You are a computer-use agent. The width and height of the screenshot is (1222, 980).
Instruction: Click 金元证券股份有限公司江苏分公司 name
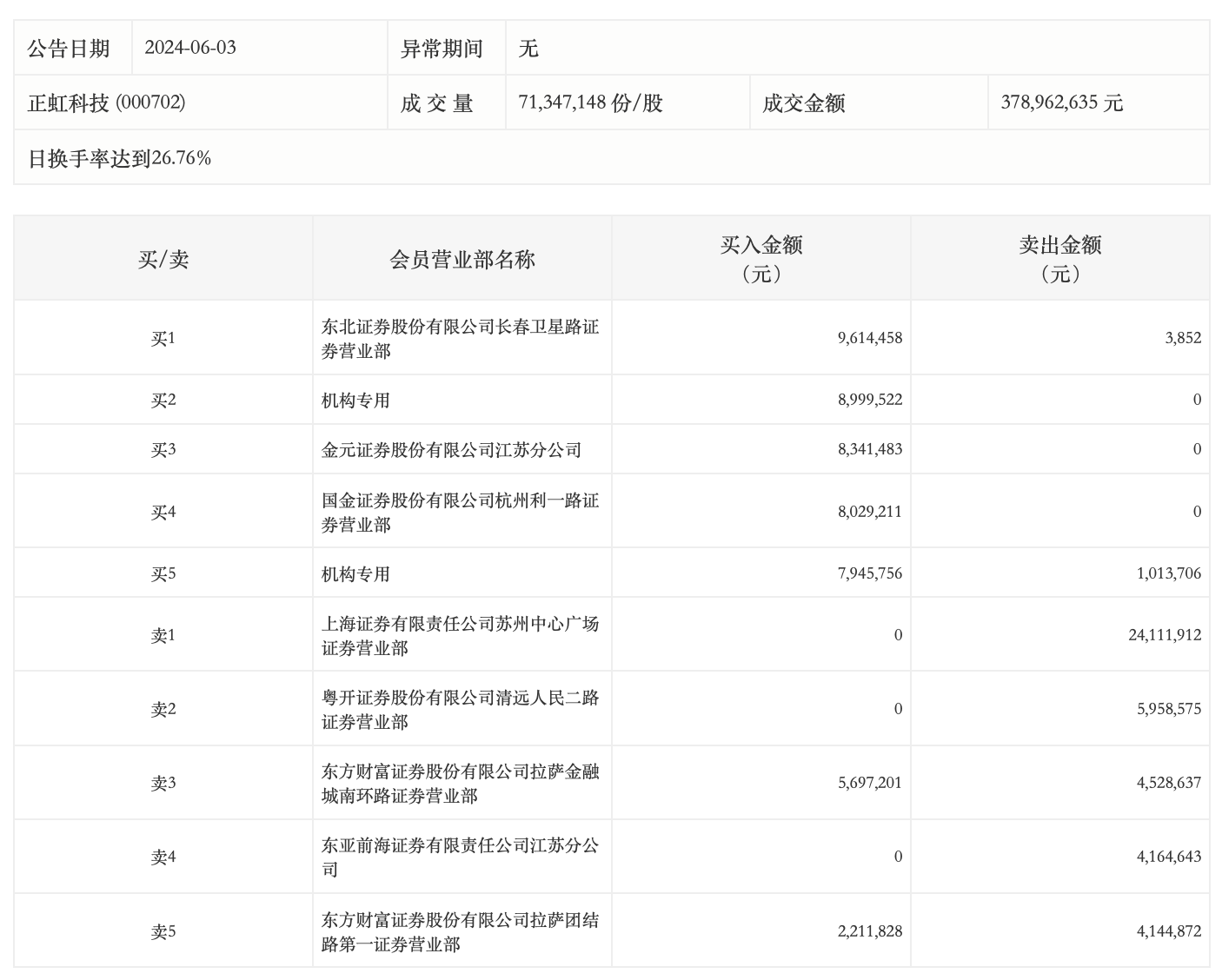click(452, 450)
